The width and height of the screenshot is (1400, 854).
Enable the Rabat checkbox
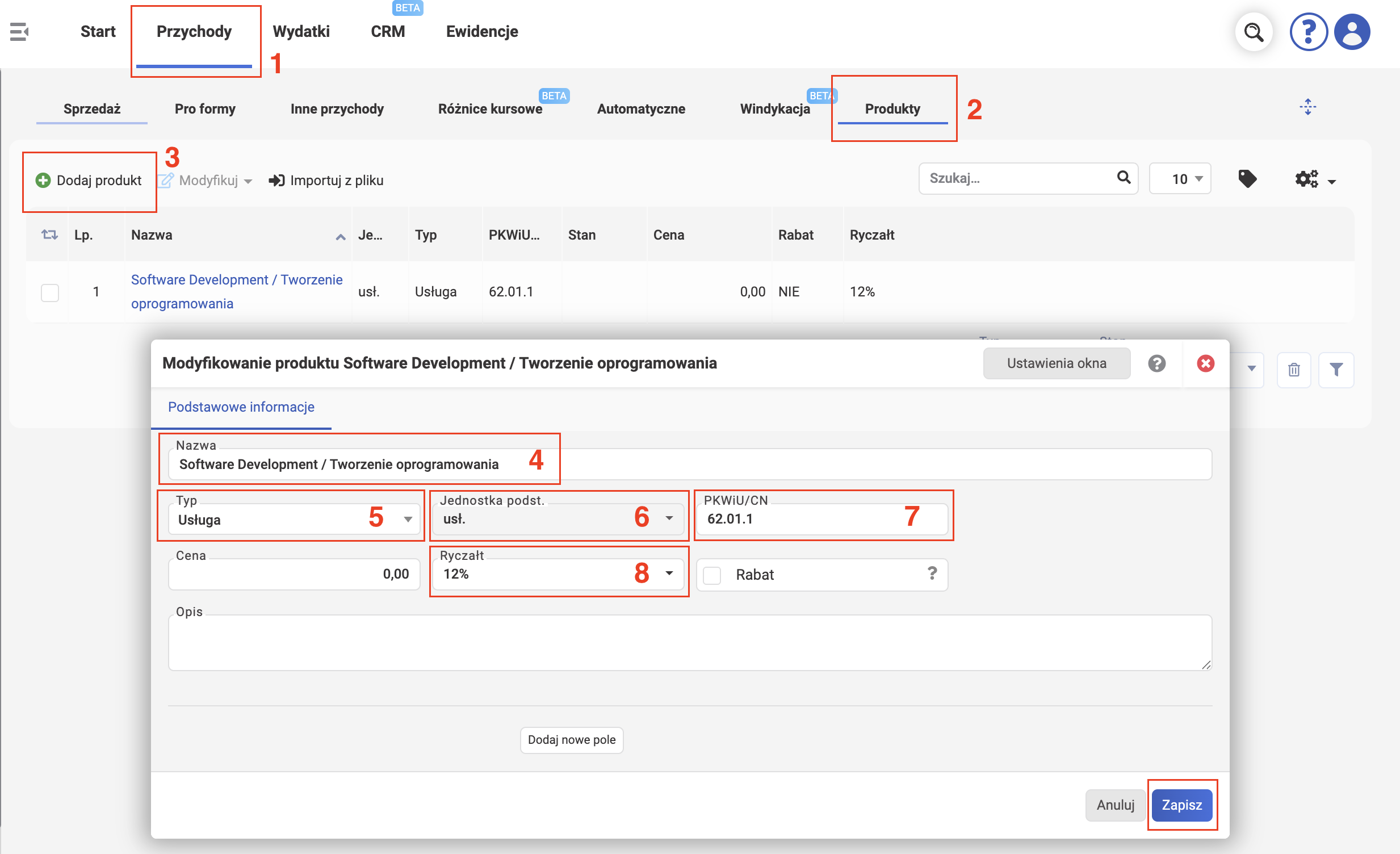[712, 575]
